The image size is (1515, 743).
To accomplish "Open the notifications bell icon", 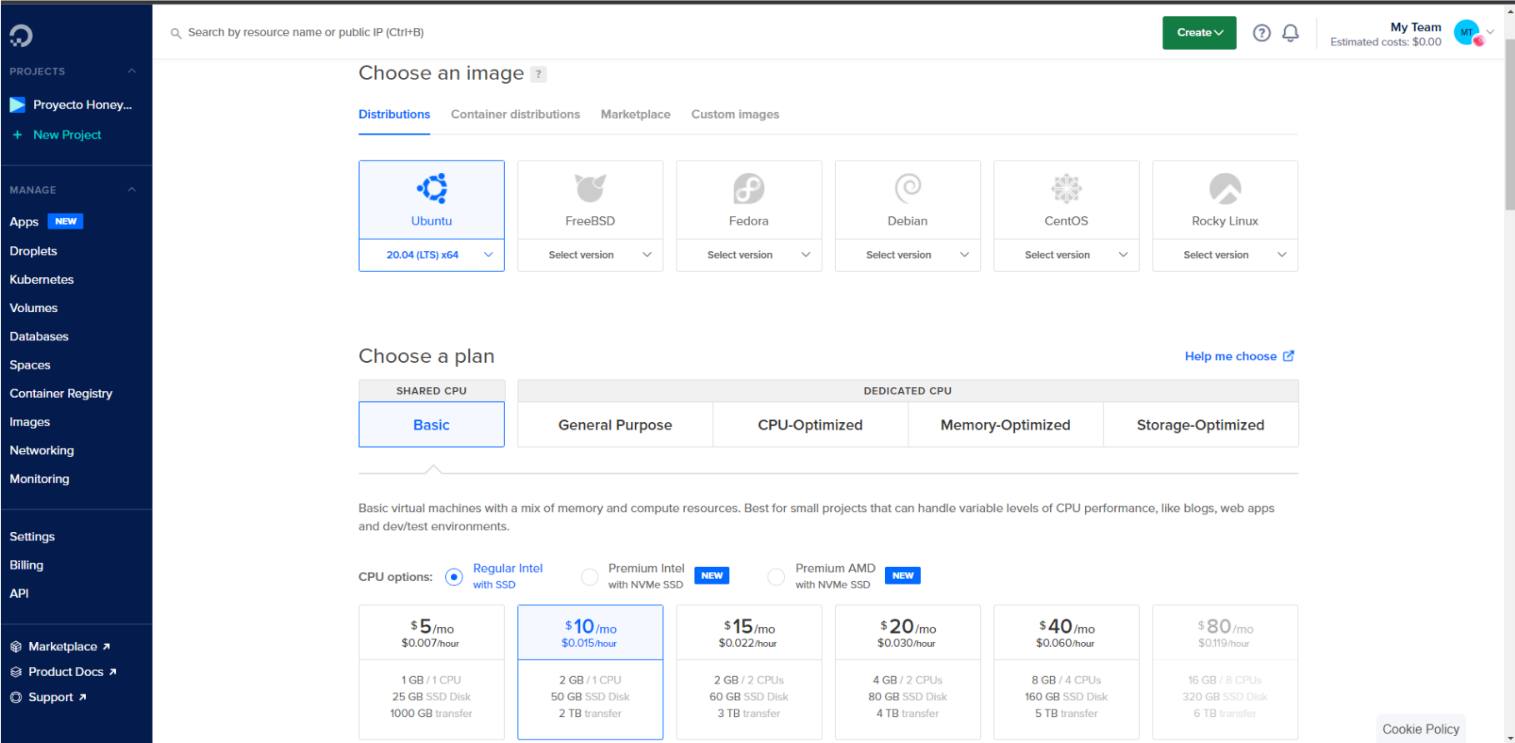I will click(x=1291, y=33).
